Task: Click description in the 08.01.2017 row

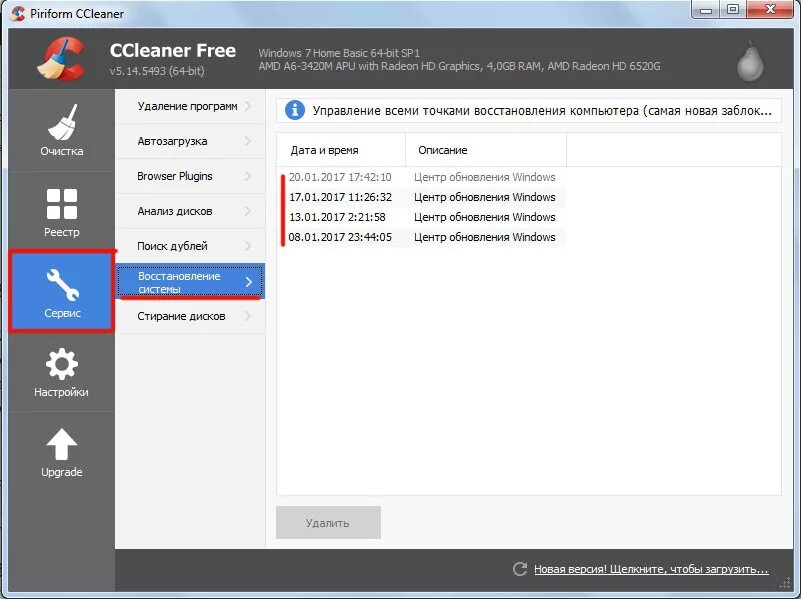Action: [x=484, y=237]
